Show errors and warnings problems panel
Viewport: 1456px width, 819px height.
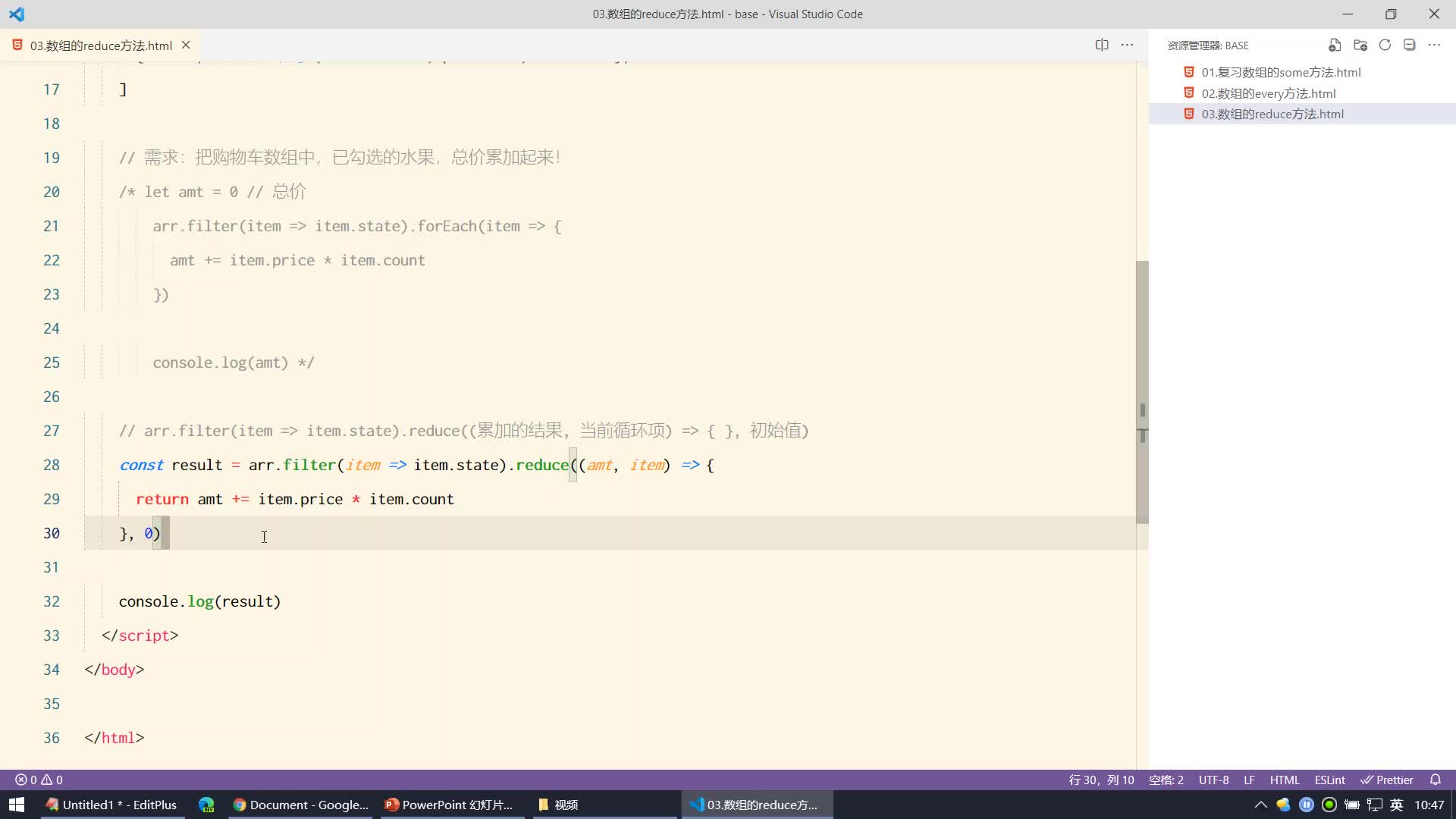click(x=39, y=780)
